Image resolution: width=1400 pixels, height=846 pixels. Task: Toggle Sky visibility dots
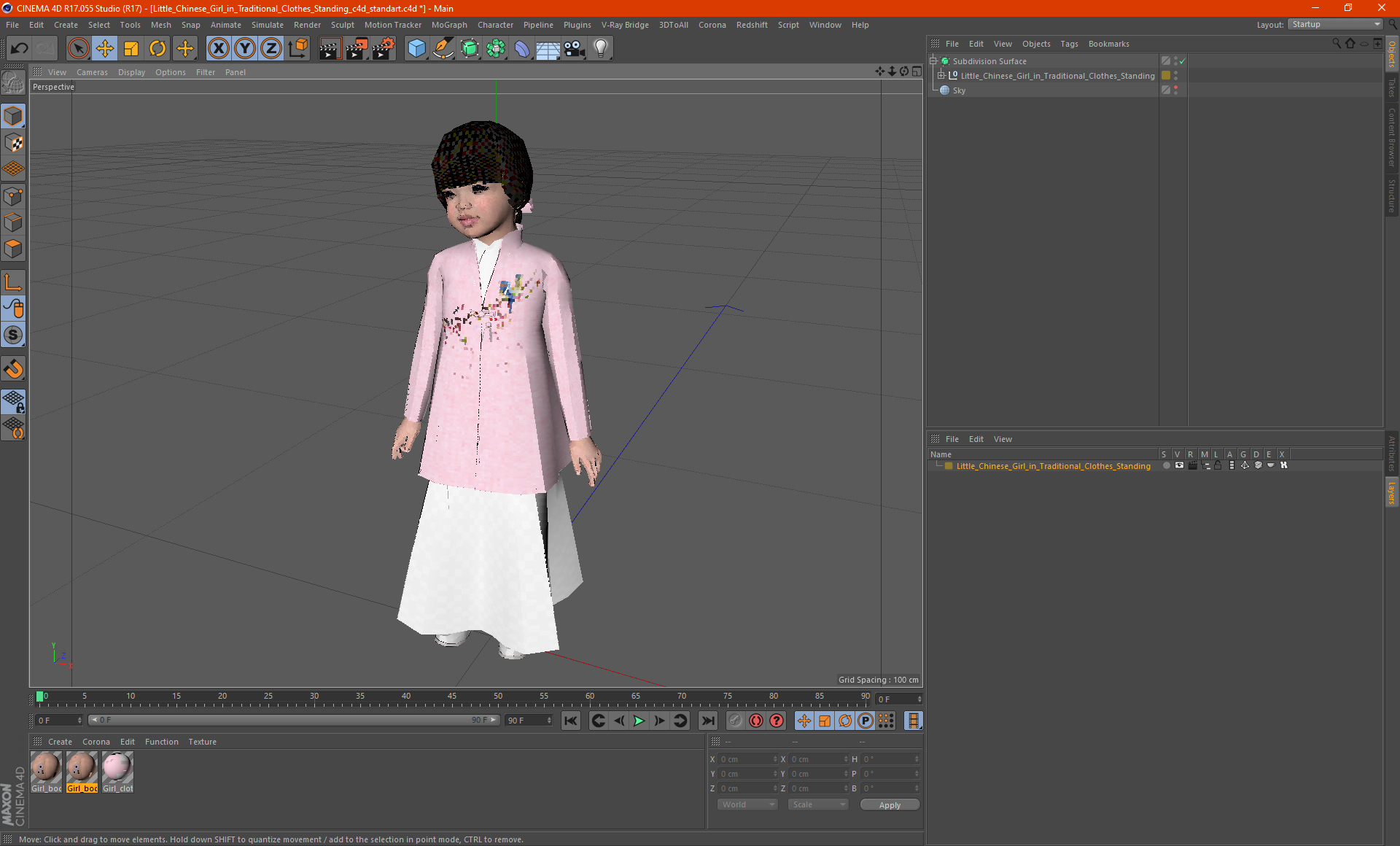point(1175,90)
